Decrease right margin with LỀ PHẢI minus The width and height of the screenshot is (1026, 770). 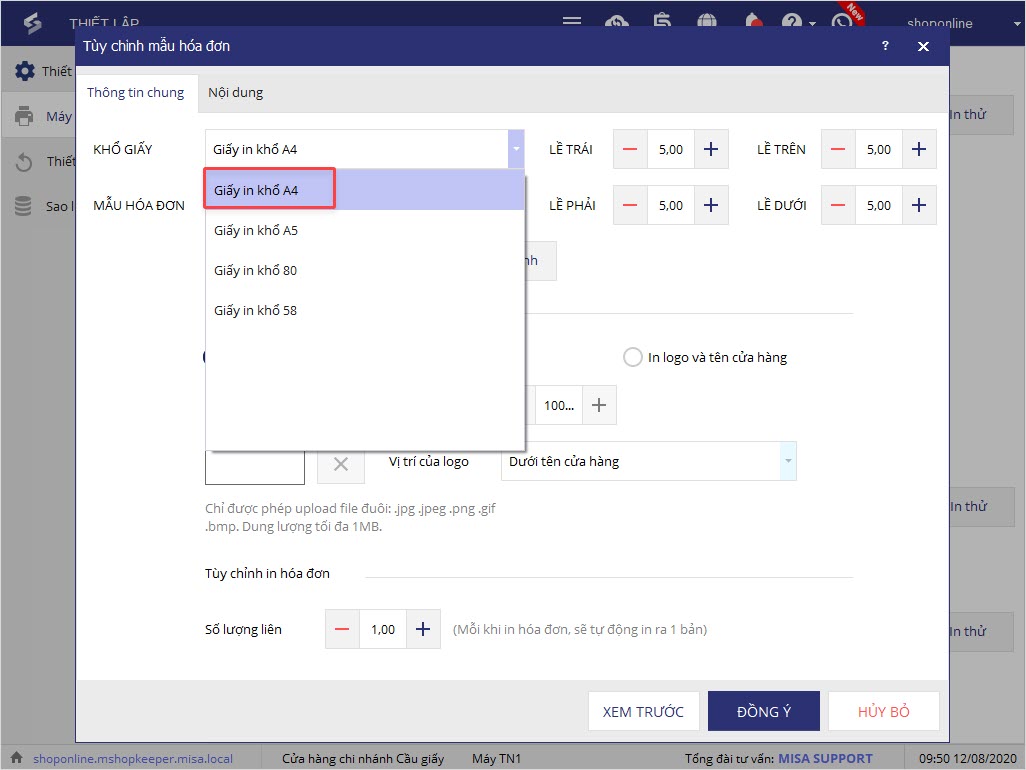pos(630,205)
